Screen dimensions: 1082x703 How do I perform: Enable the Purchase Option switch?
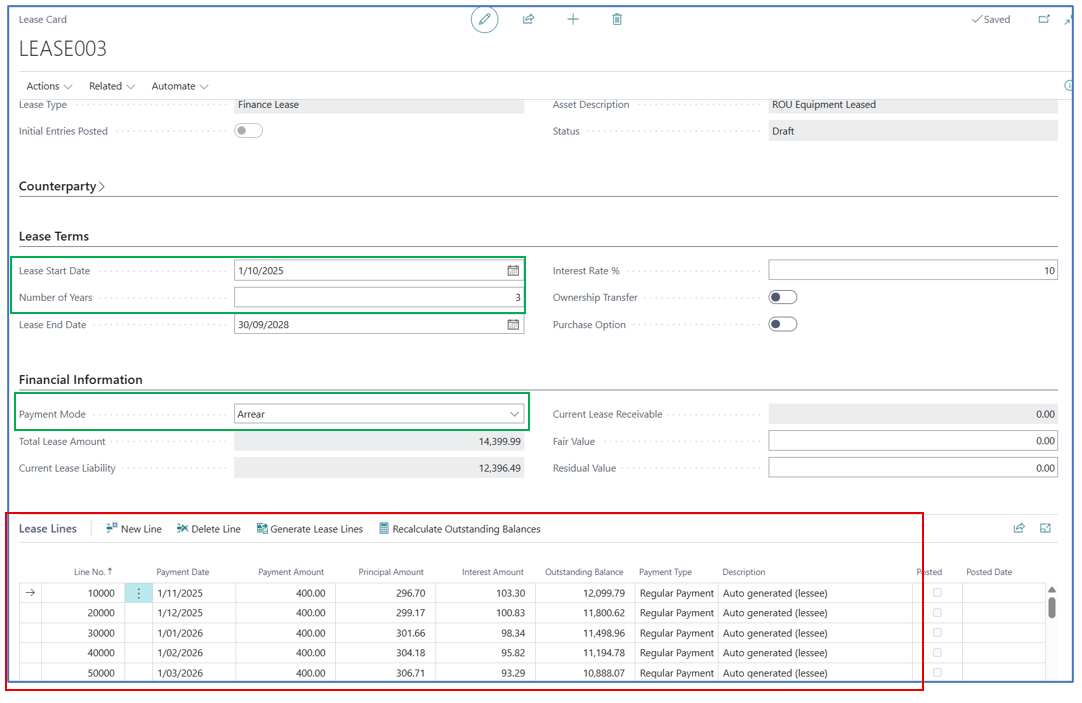[x=782, y=324]
